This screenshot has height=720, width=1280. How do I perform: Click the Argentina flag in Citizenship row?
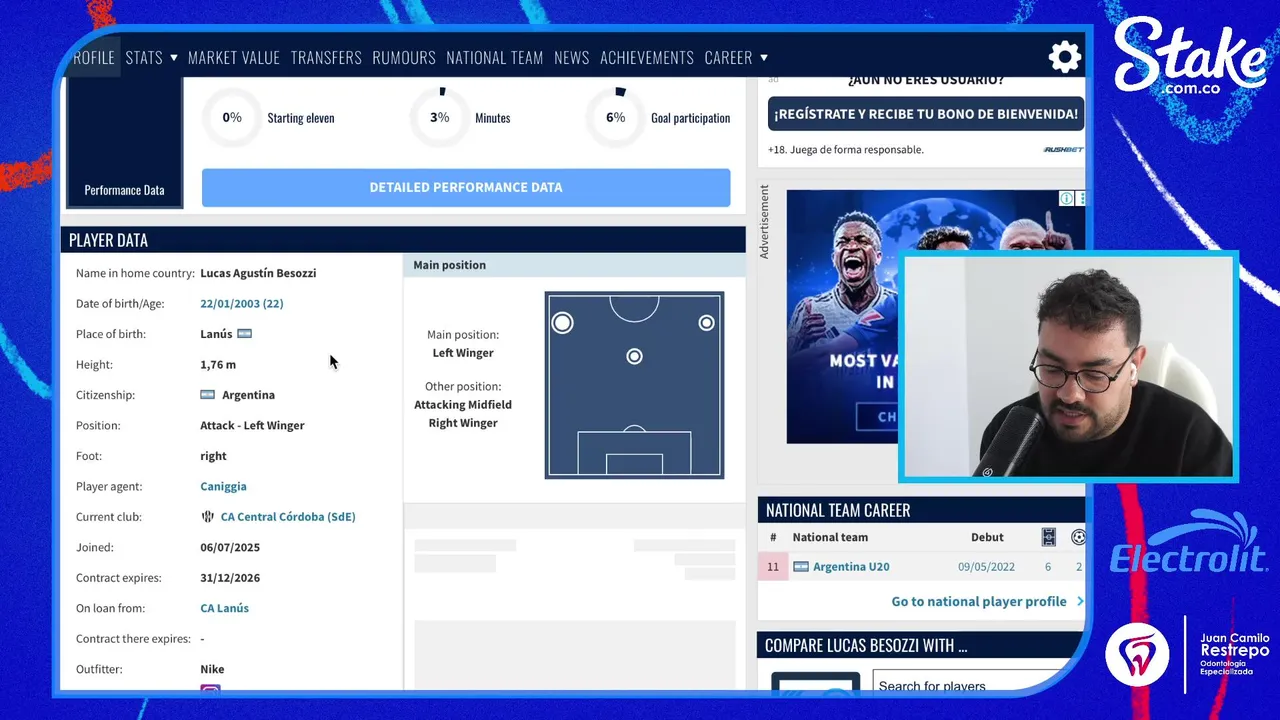[x=208, y=395]
